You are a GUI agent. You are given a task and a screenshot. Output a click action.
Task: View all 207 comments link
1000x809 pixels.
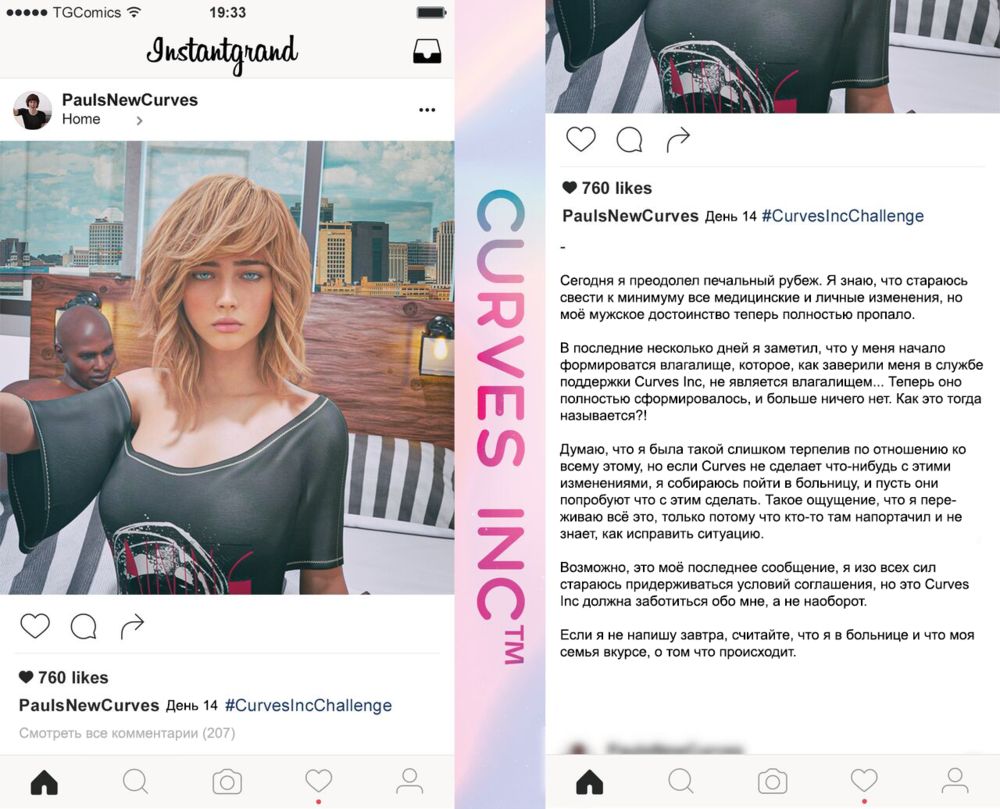pyautogui.click(x=127, y=733)
